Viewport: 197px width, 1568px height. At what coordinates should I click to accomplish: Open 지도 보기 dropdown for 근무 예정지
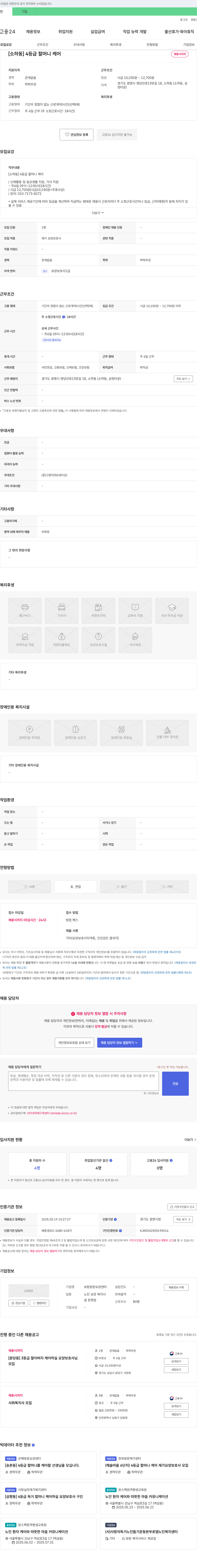[183, 379]
